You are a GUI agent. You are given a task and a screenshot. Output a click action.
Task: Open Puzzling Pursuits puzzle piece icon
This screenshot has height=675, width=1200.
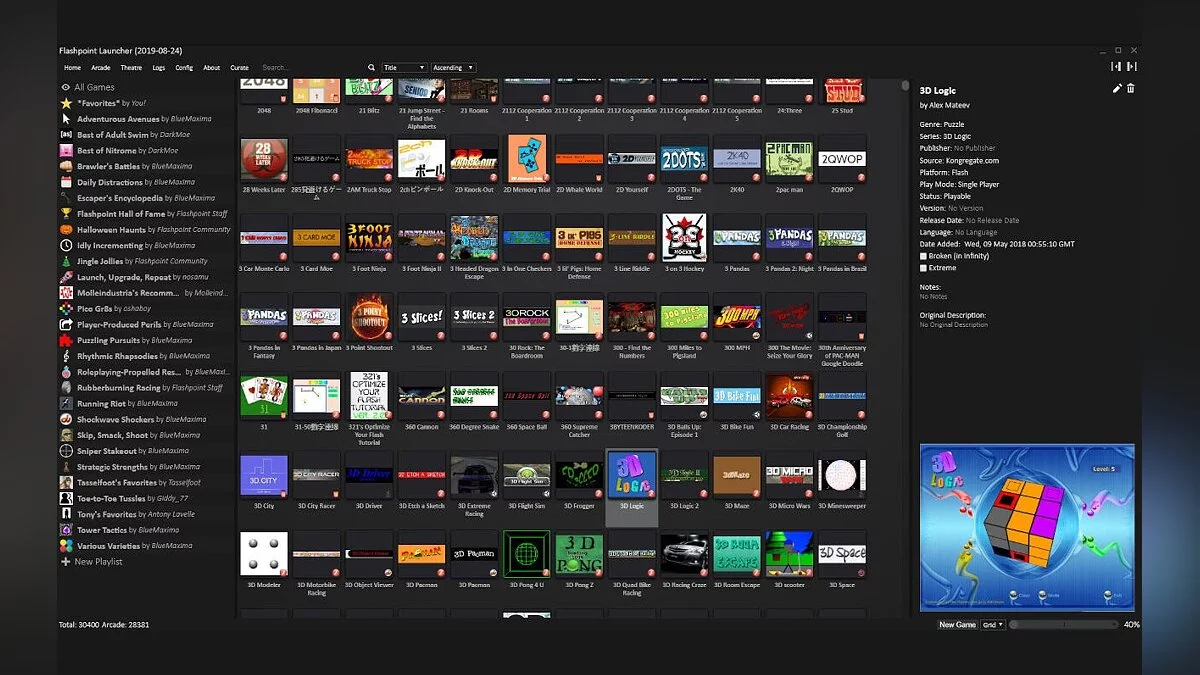[x=66, y=340]
